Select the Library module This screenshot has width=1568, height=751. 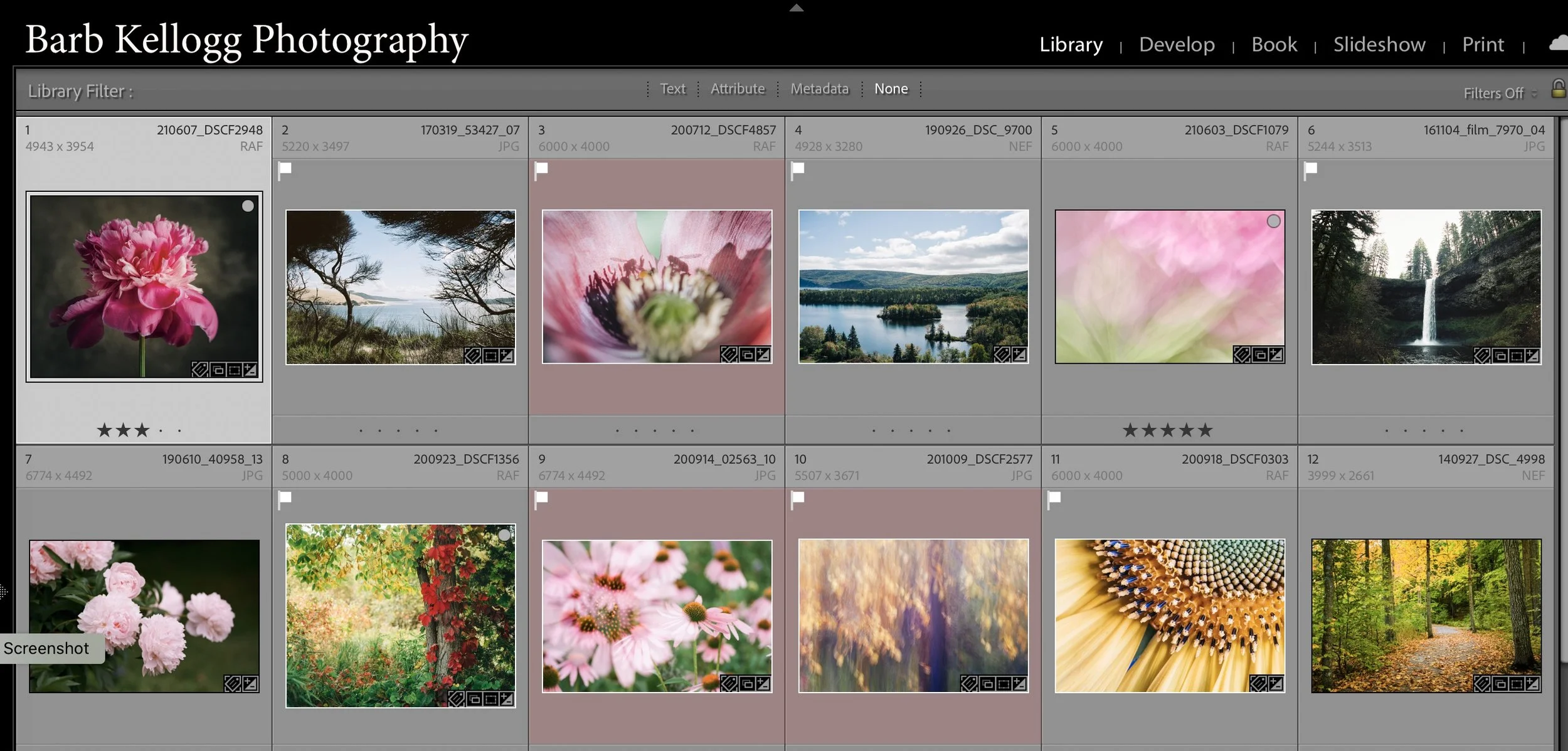(1071, 44)
